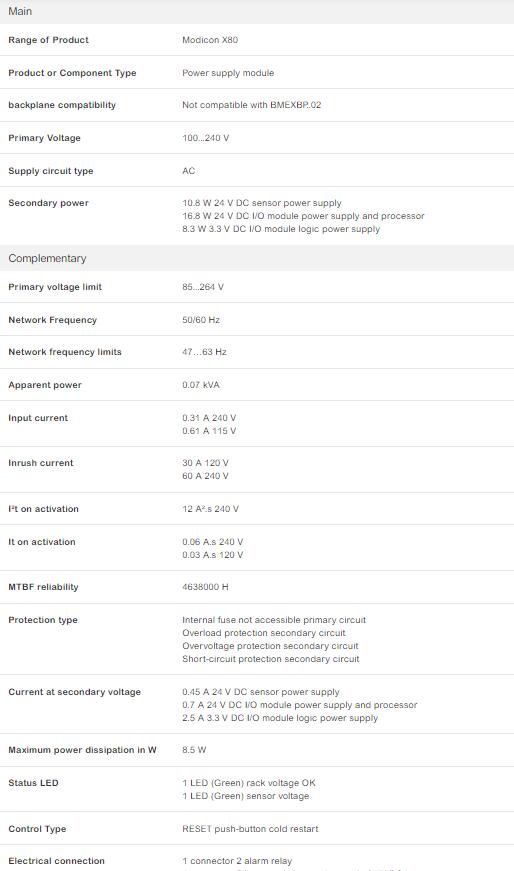This screenshot has width=514, height=871.
Task: Select the Status LED row label
Action: click(33, 783)
